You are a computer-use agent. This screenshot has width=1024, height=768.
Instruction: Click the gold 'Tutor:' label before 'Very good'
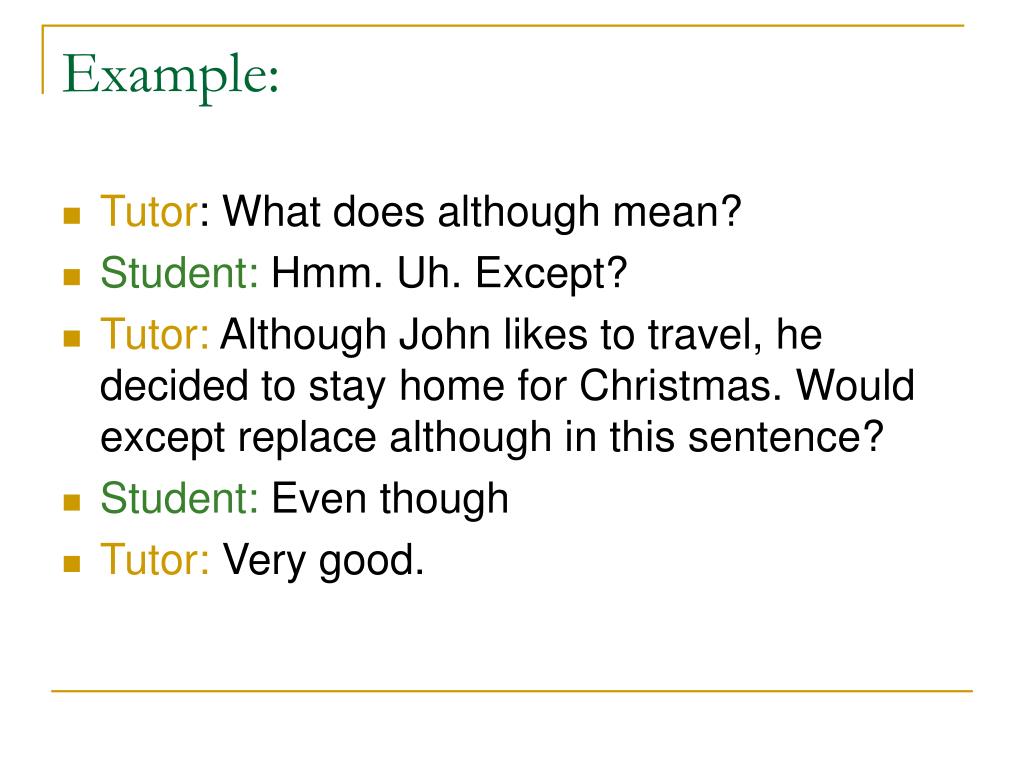tap(155, 560)
